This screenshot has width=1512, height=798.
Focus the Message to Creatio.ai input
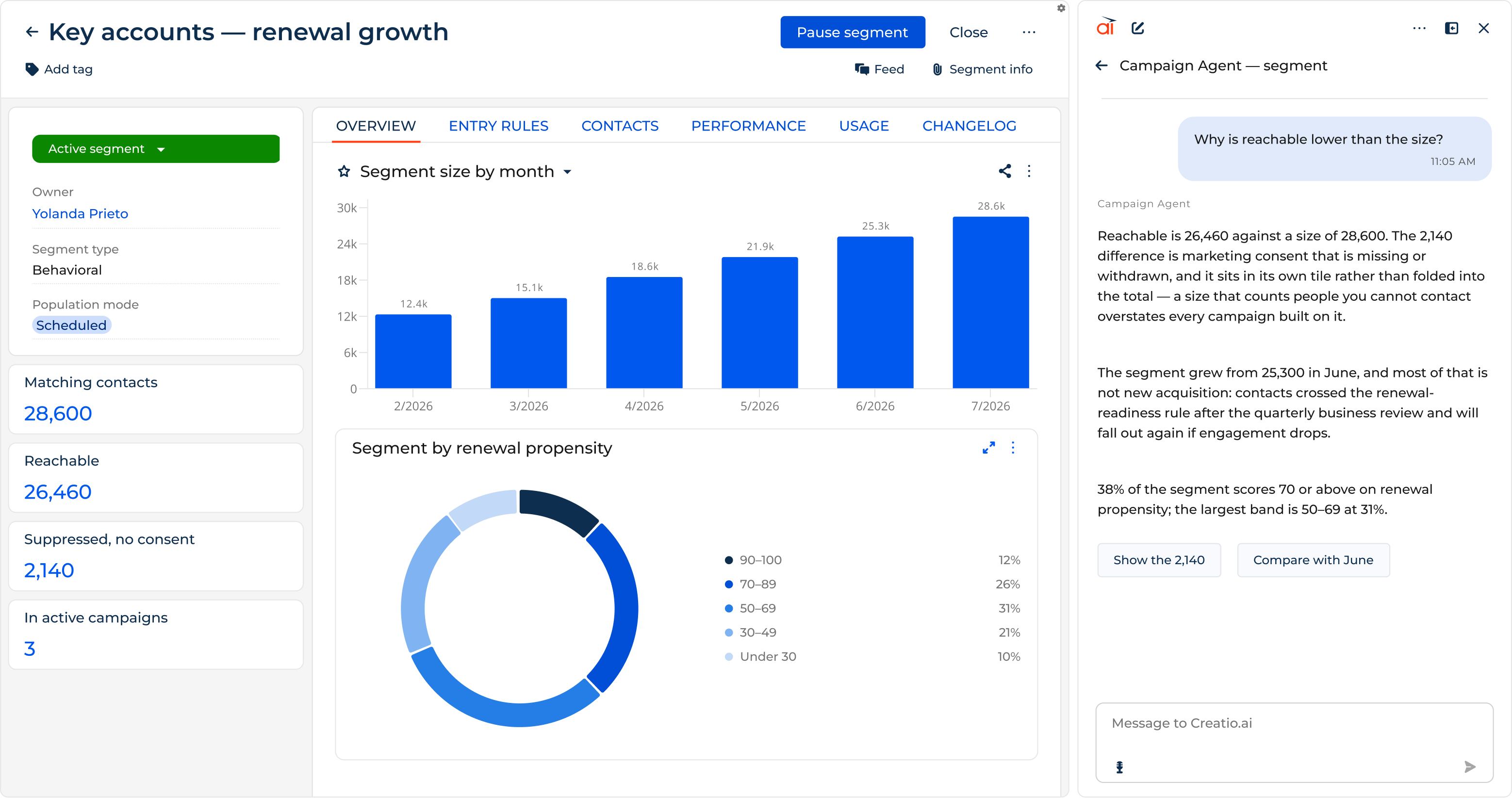tap(1294, 743)
